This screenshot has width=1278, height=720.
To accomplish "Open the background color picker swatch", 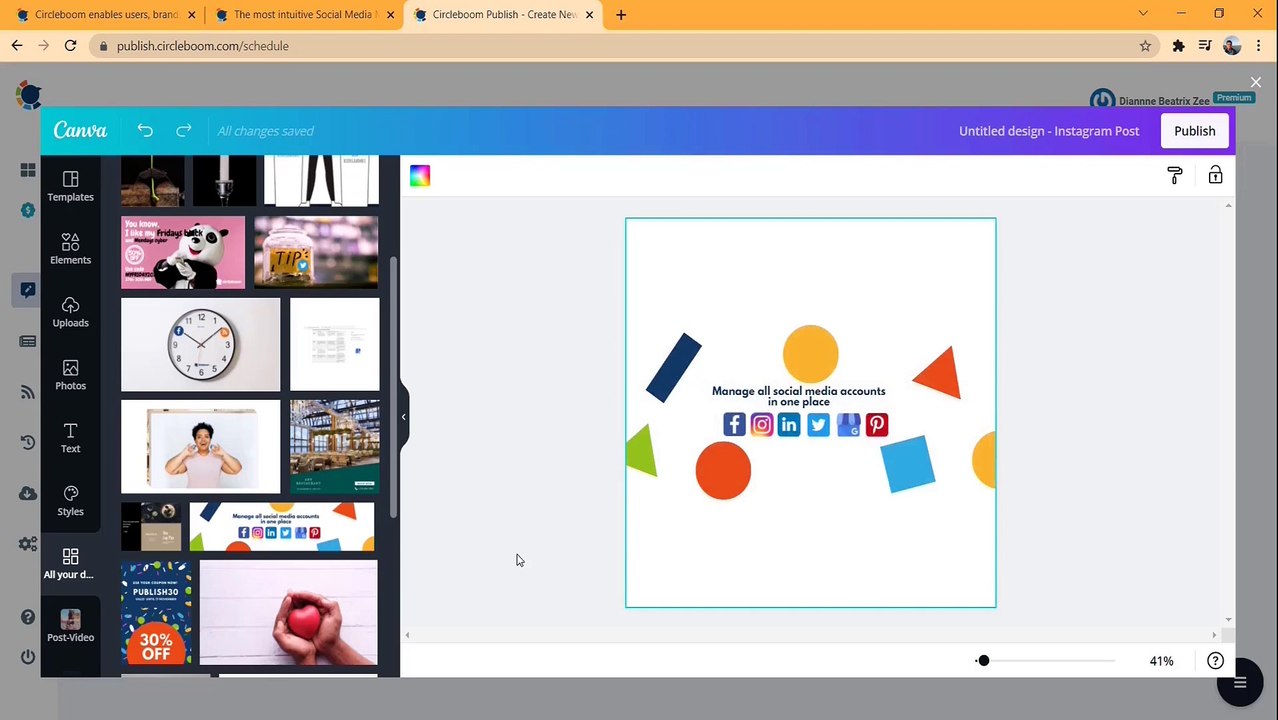I will point(420,176).
